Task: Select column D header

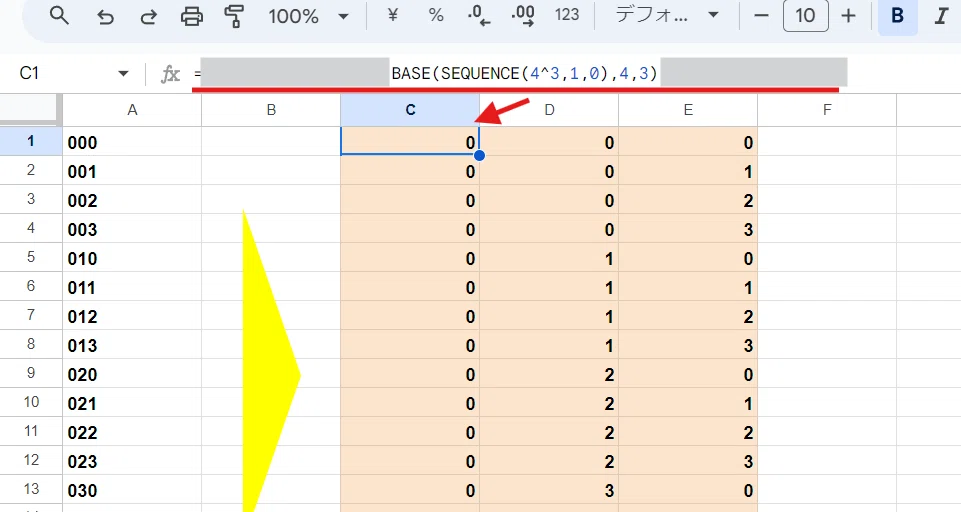Action: tap(549, 110)
